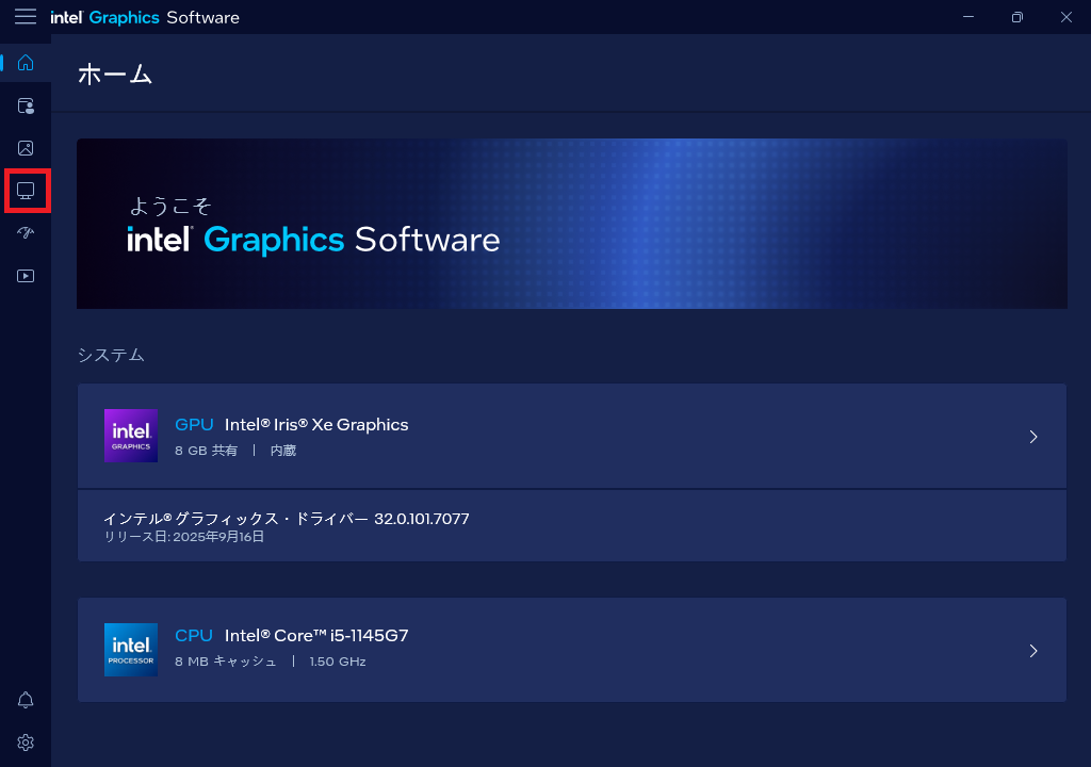Click the Intel Graphics purple badge
1091x768 pixels.
(x=131, y=435)
